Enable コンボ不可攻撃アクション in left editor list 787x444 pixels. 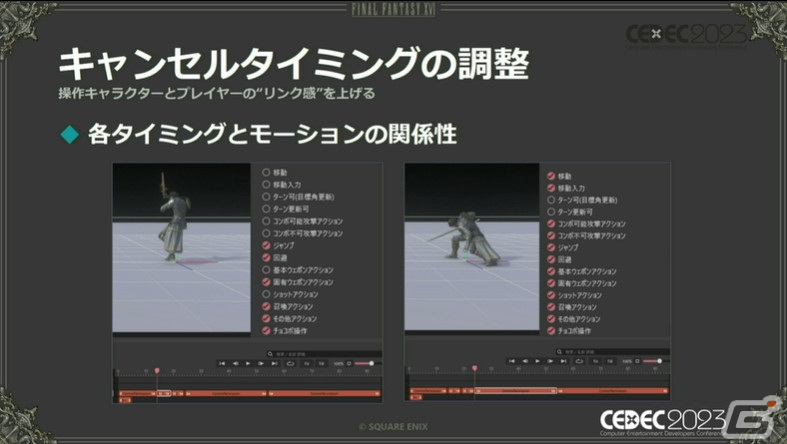point(266,233)
